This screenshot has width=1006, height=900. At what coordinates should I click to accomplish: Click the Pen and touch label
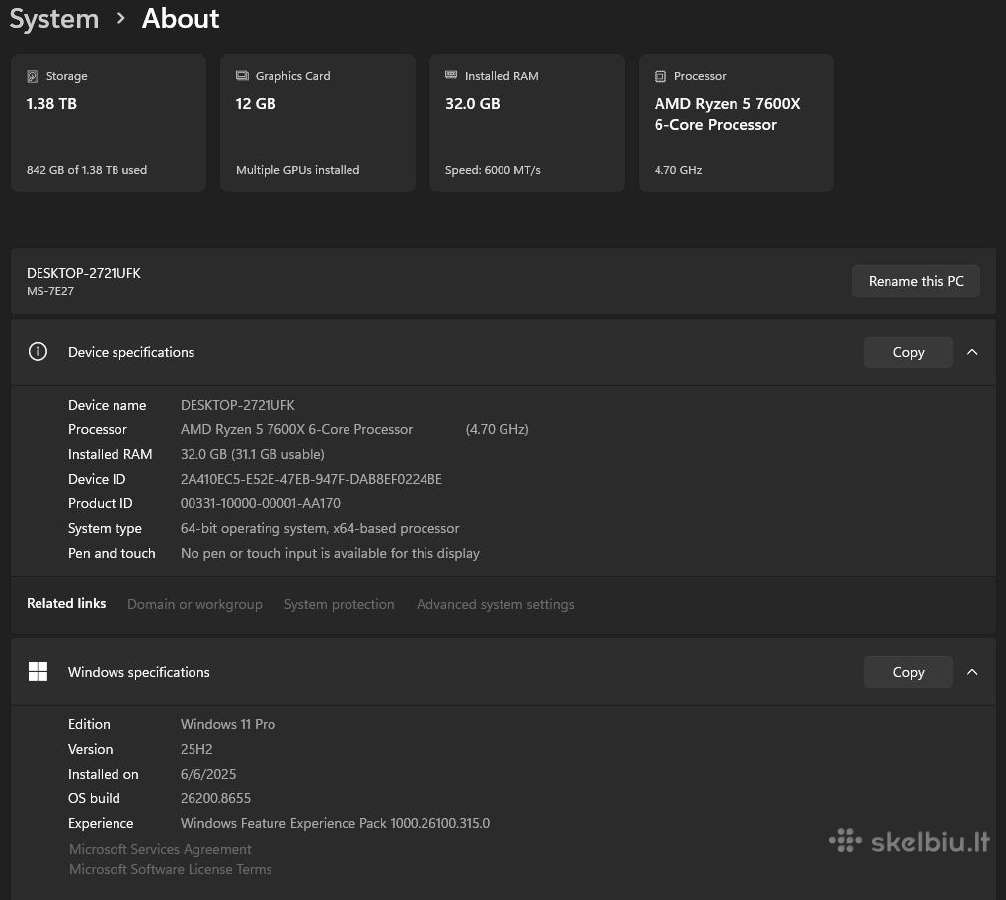(x=112, y=553)
